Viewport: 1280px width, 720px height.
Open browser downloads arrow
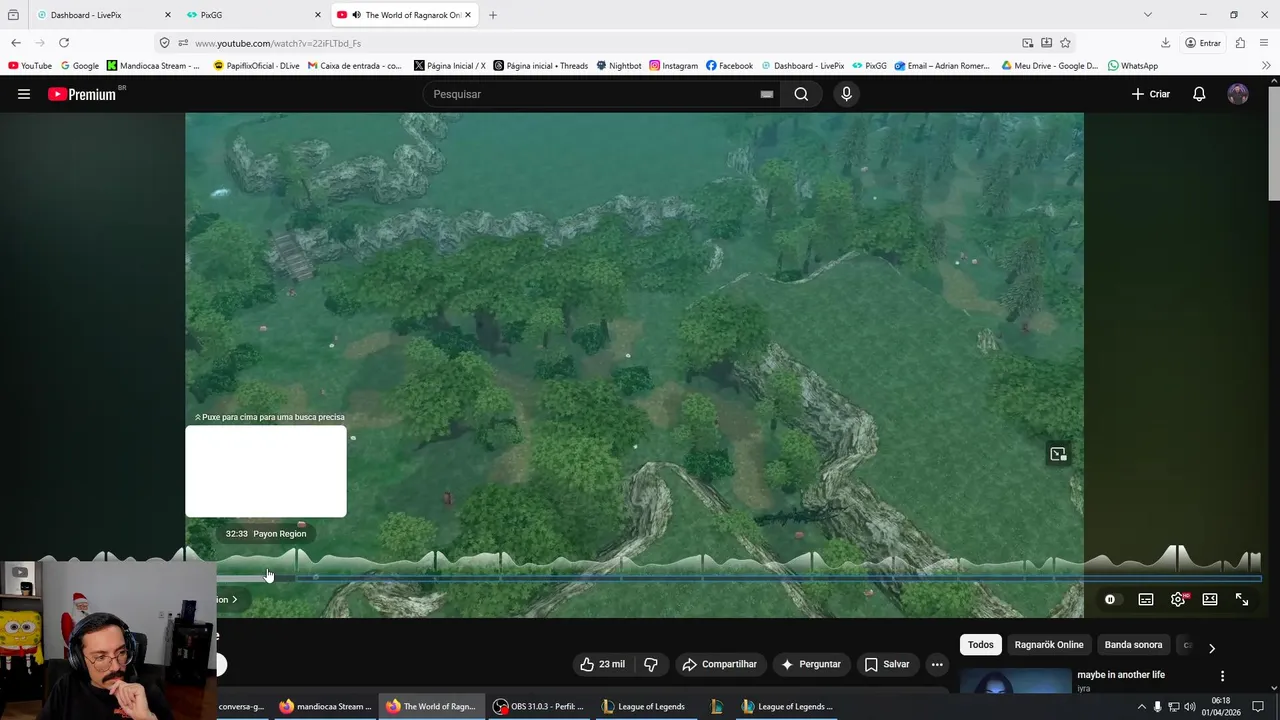point(1165,43)
